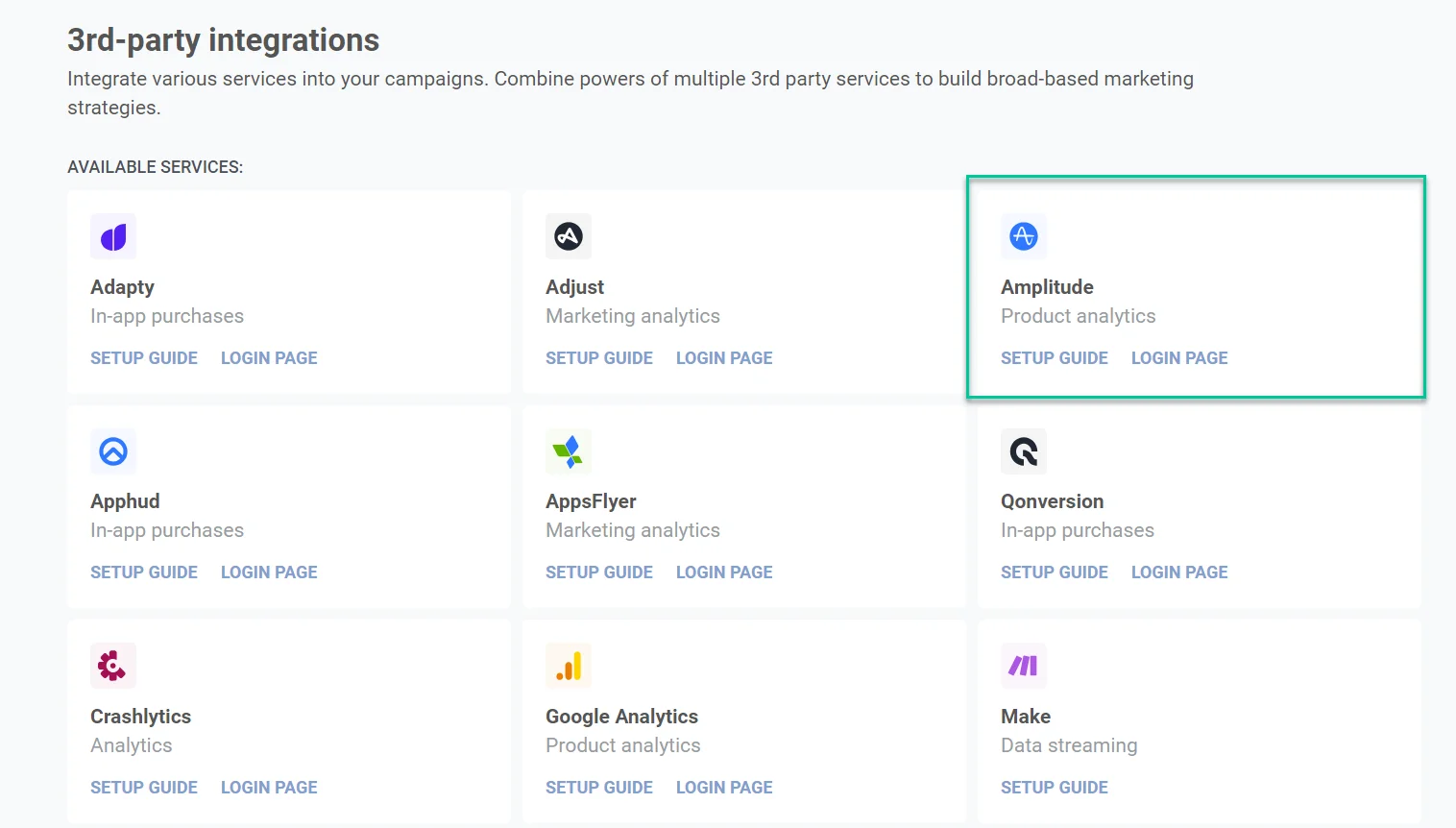This screenshot has width=1456, height=828.
Task: View Crashlytics setup guide
Action: pos(144,788)
